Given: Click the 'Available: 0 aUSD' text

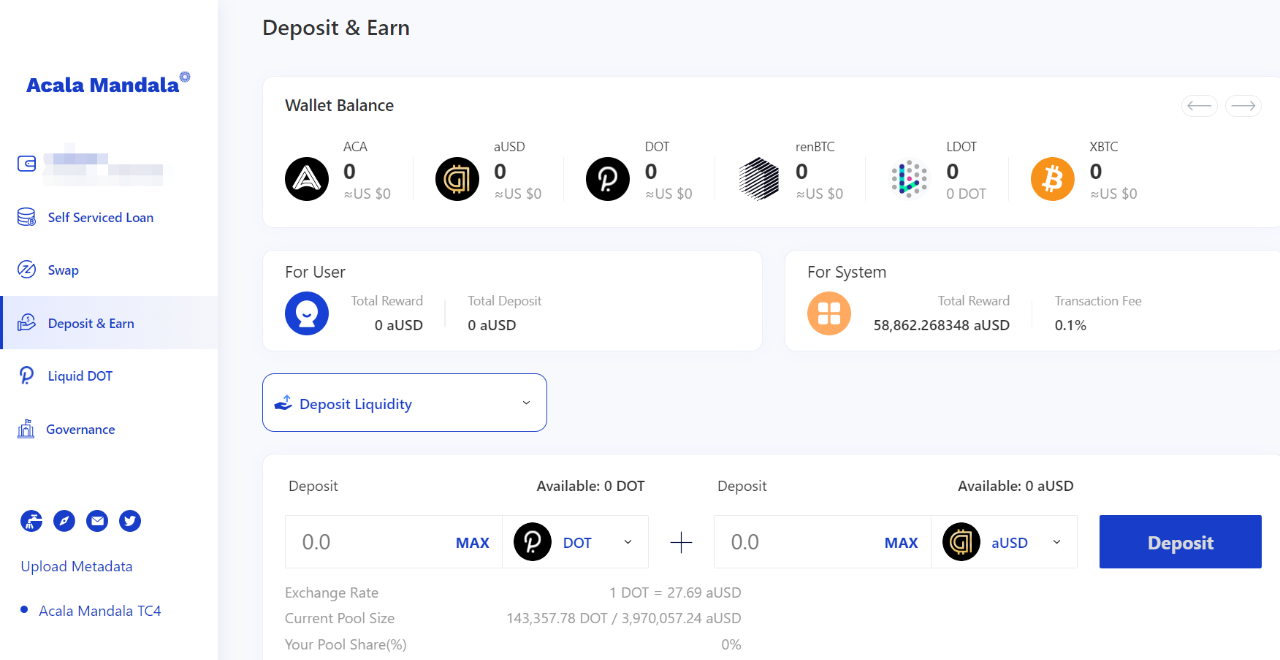Looking at the screenshot, I should point(1015,486).
